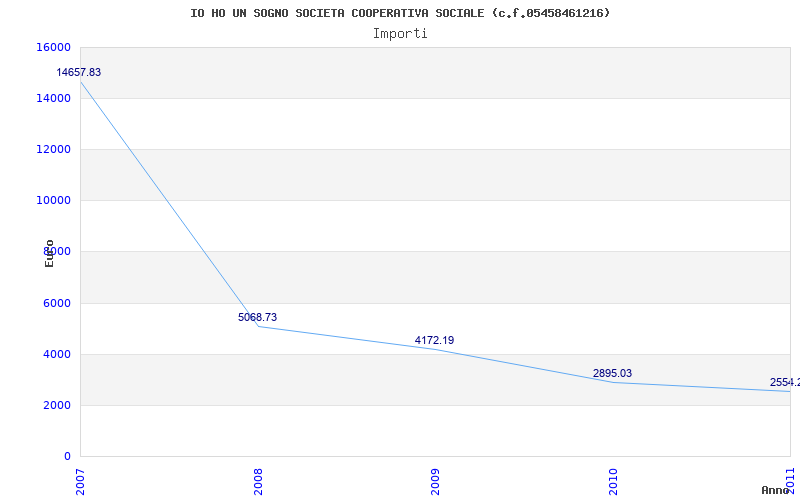This screenshot has width=800, height=500.
Task: Select the y-axis tick 12000
Action: [53, 149]
